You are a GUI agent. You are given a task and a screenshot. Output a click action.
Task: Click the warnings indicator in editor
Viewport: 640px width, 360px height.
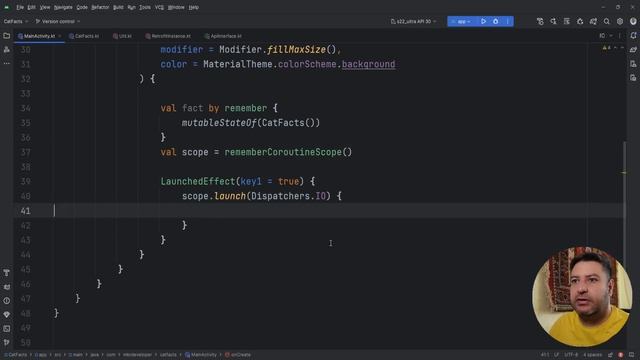[x=607, y=48]
